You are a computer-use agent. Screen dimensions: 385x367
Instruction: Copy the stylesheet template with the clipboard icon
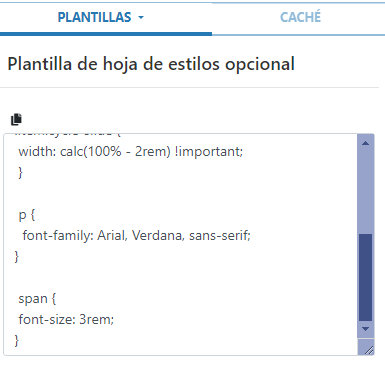(x=16, y=119)
